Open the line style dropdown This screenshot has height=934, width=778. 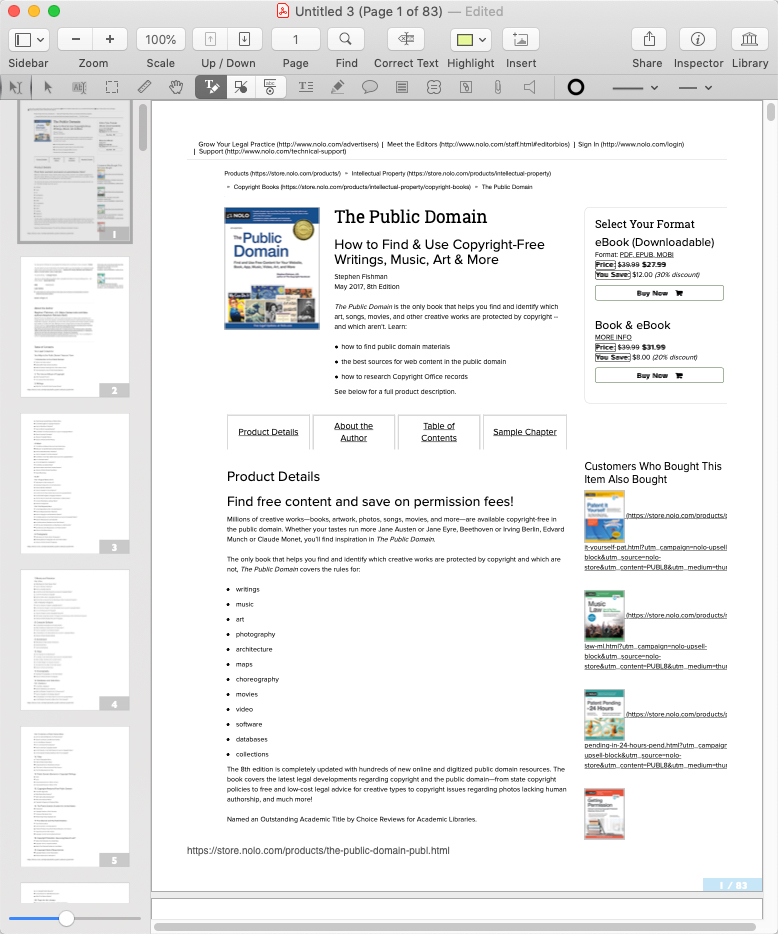695,88
